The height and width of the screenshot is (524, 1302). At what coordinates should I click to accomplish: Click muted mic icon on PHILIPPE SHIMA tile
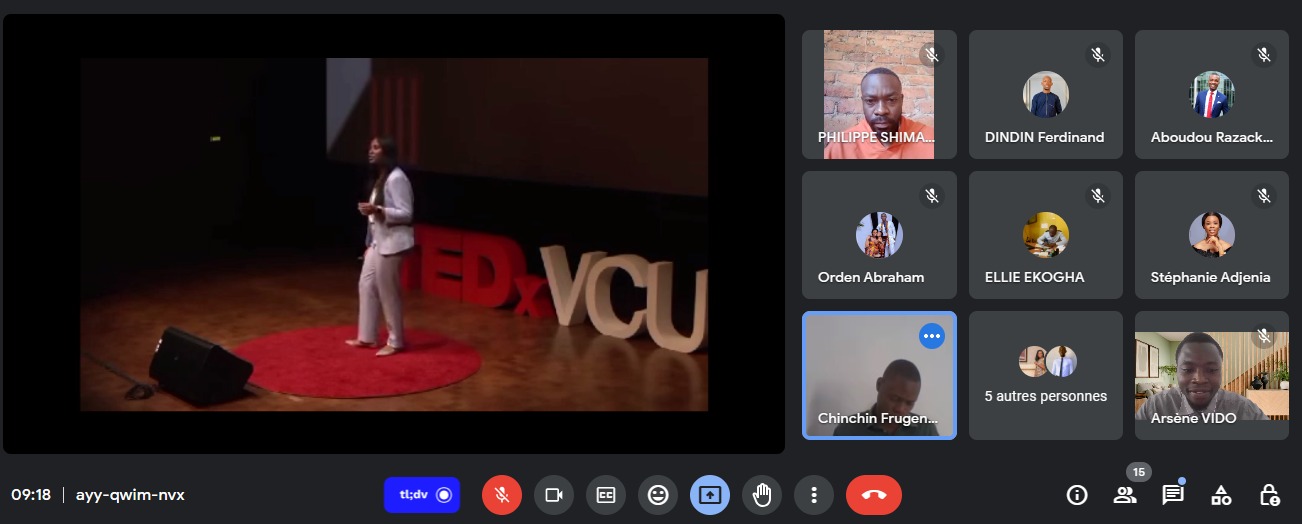click(932, 55)
